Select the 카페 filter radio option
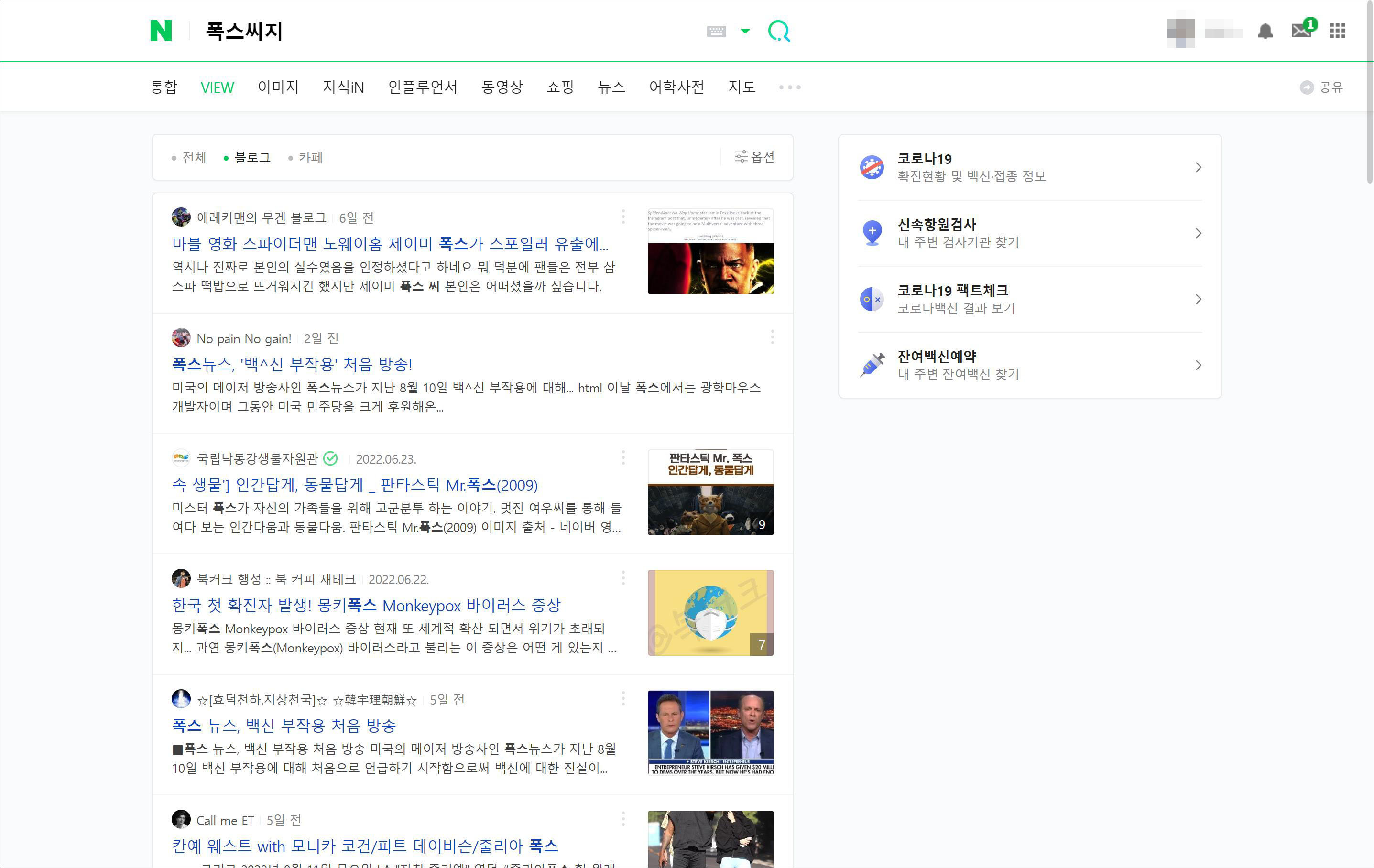 coord(306,157)
